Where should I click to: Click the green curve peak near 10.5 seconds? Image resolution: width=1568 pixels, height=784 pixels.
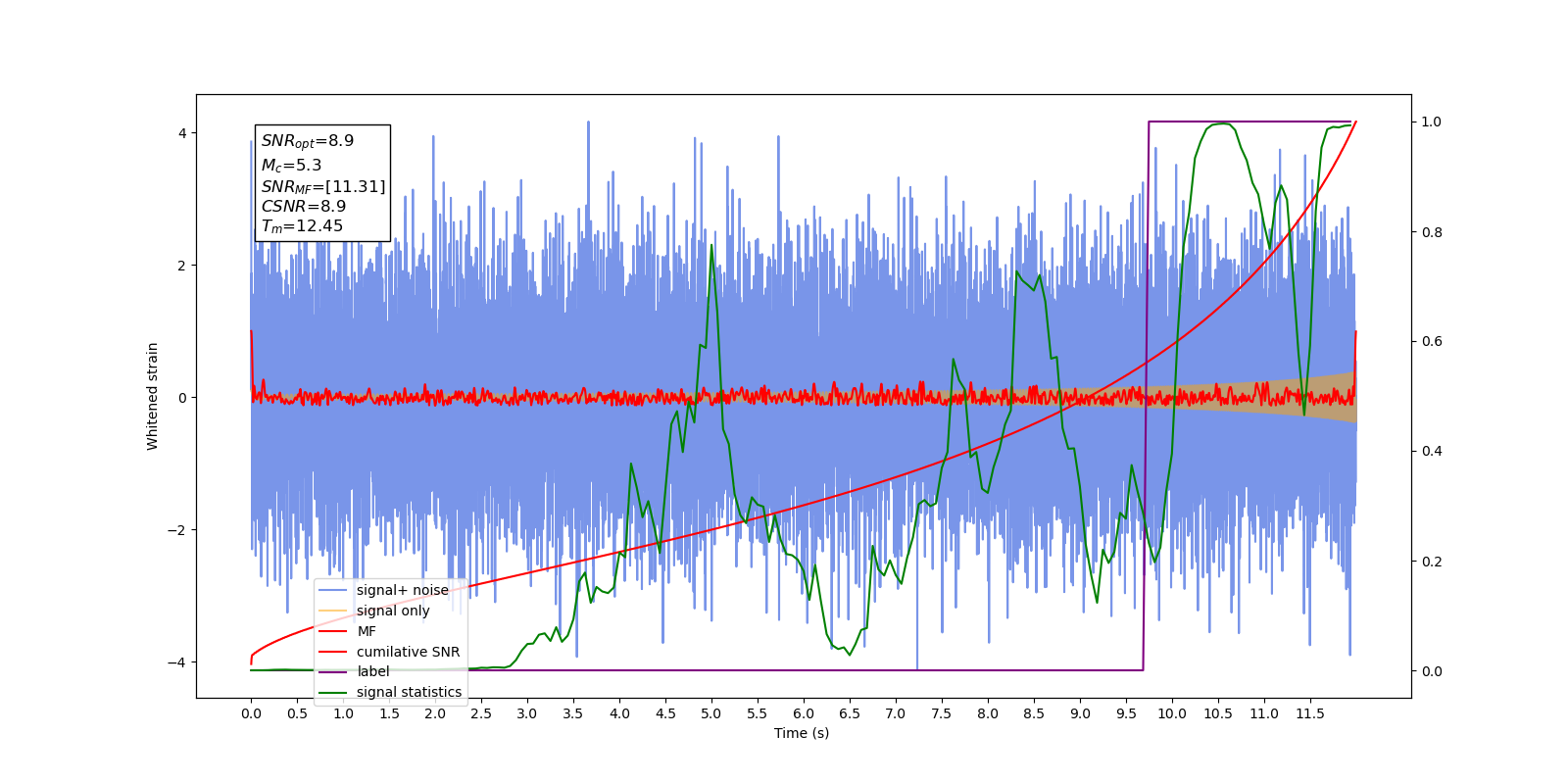(x=1219, y=123)
